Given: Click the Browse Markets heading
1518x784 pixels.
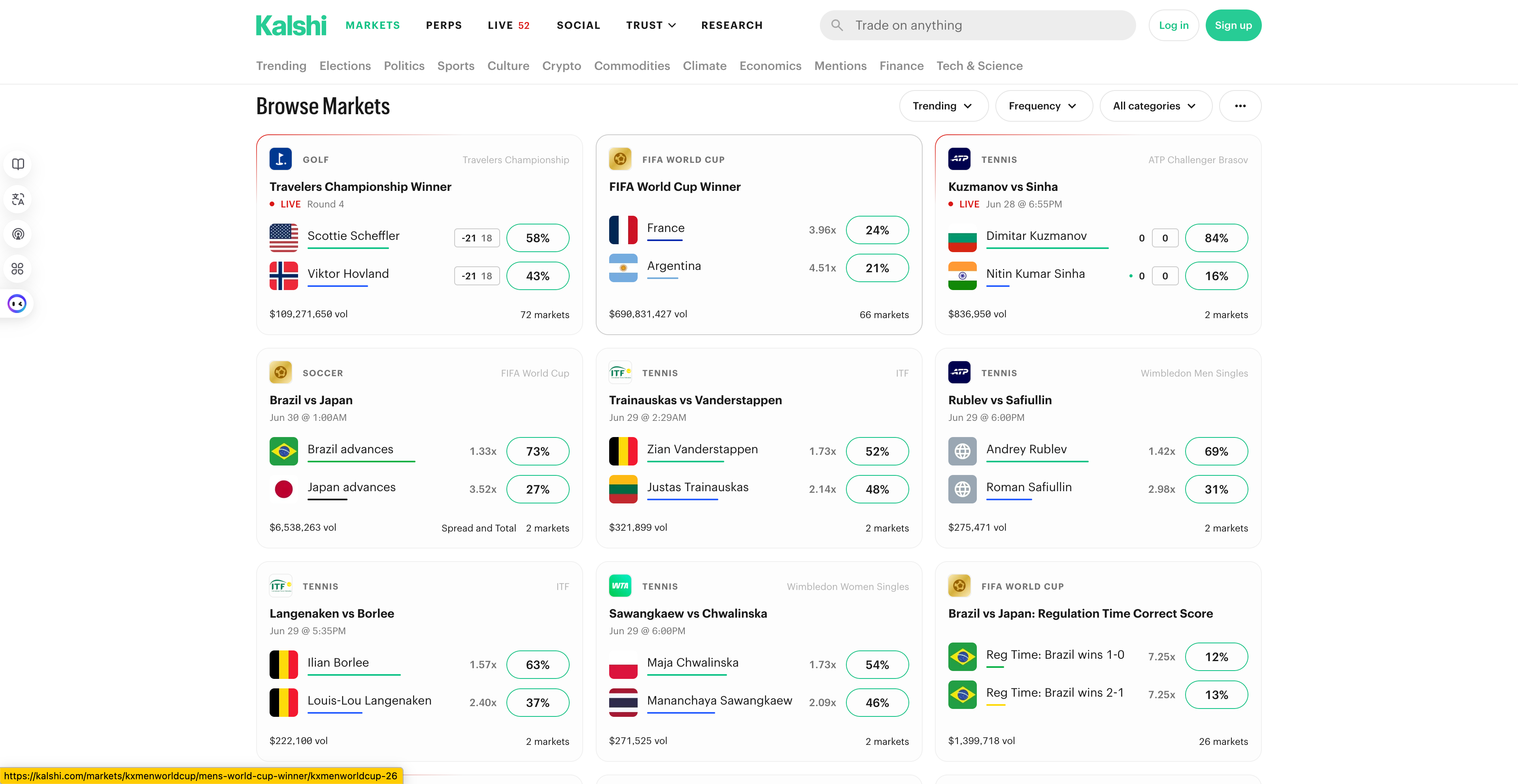Looking at the screenshot, I should click(322, 106).
